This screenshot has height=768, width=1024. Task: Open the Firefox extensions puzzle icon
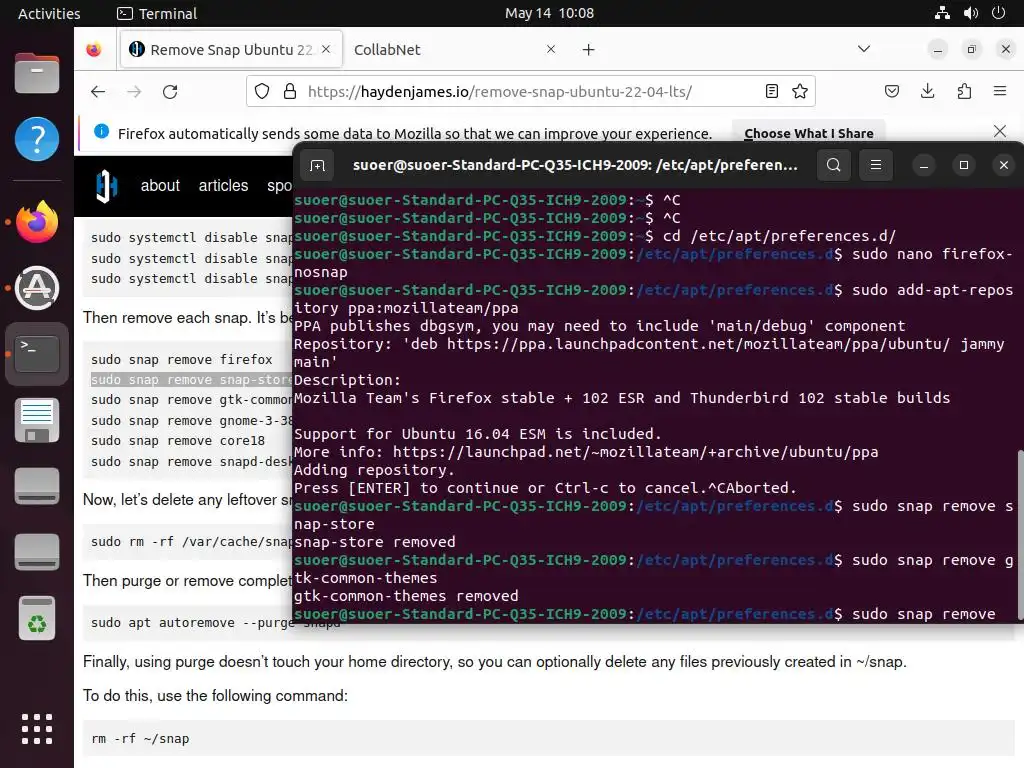pos(964,91)
